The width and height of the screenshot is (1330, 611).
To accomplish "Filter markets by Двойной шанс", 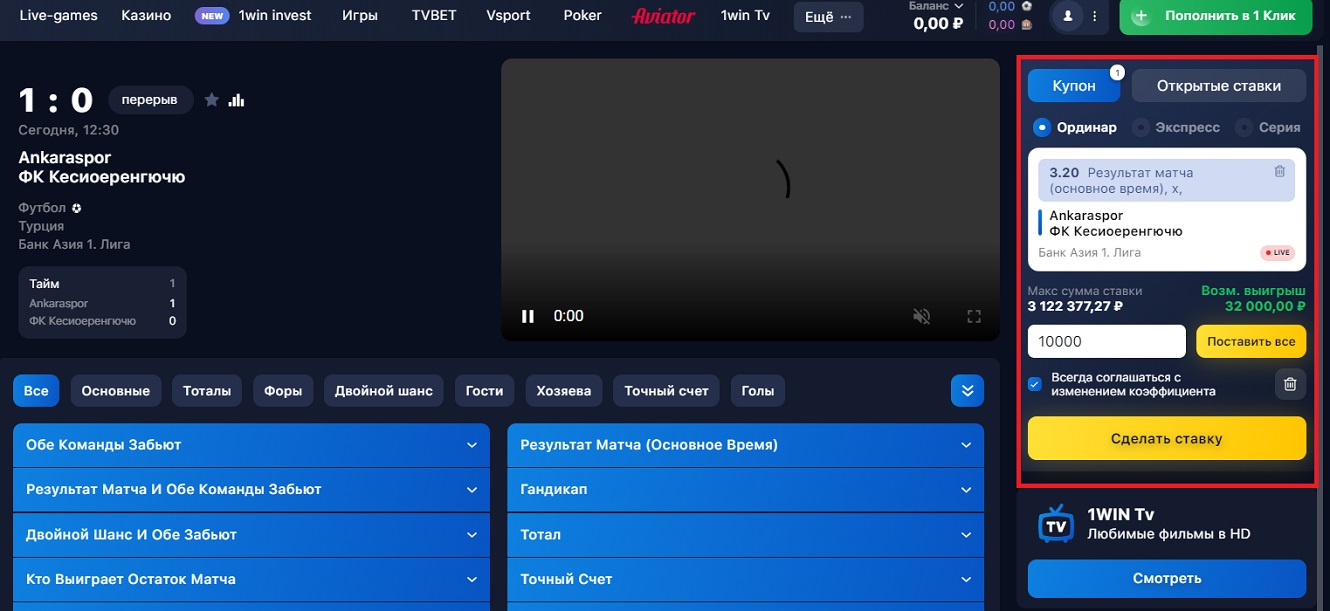I will coord(384,391).
